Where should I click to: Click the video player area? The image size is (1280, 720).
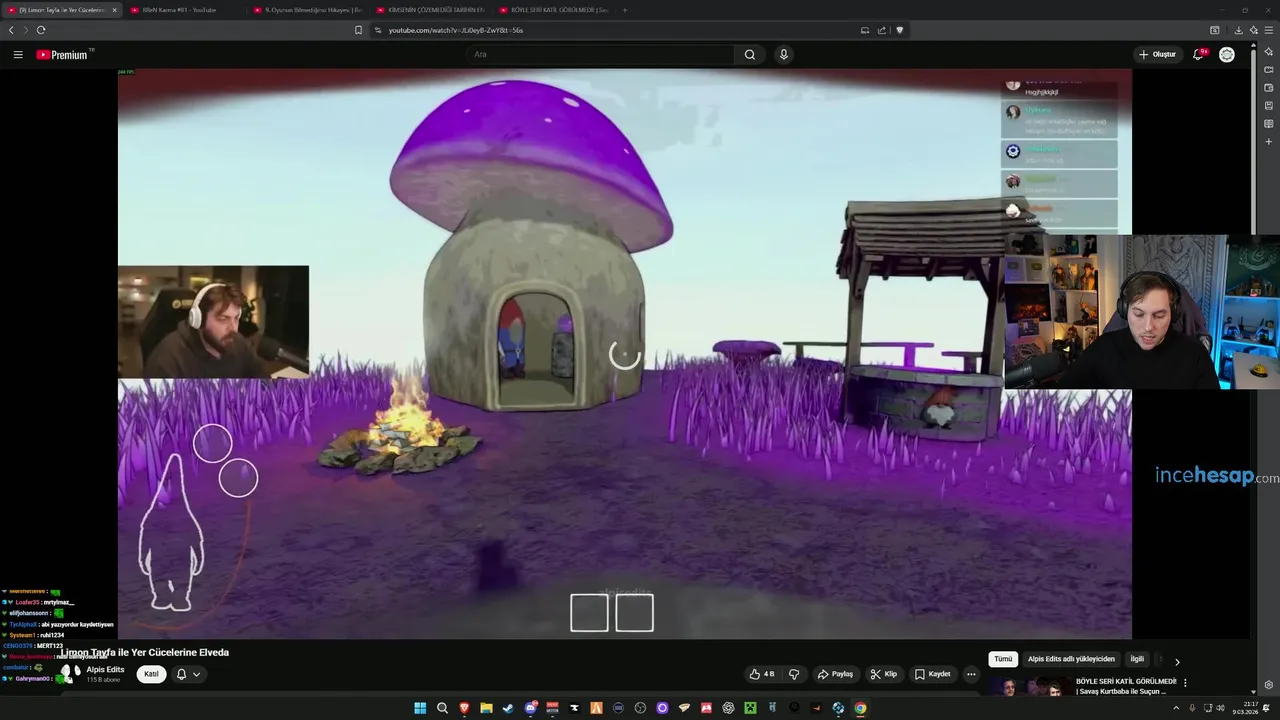click(x=625, y=354)
